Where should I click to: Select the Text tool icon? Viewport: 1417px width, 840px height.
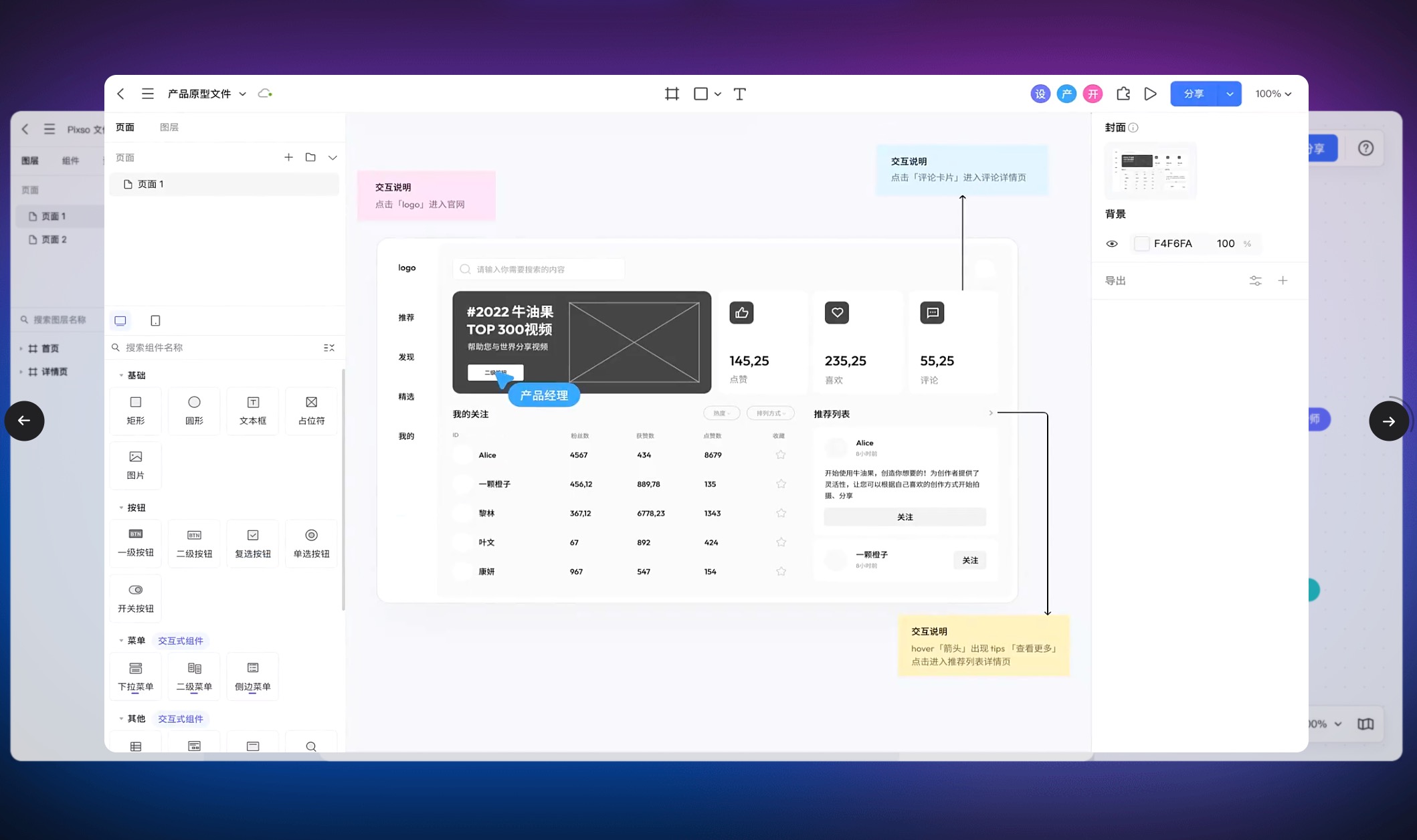pyautogui.click(x=739, y=94)
